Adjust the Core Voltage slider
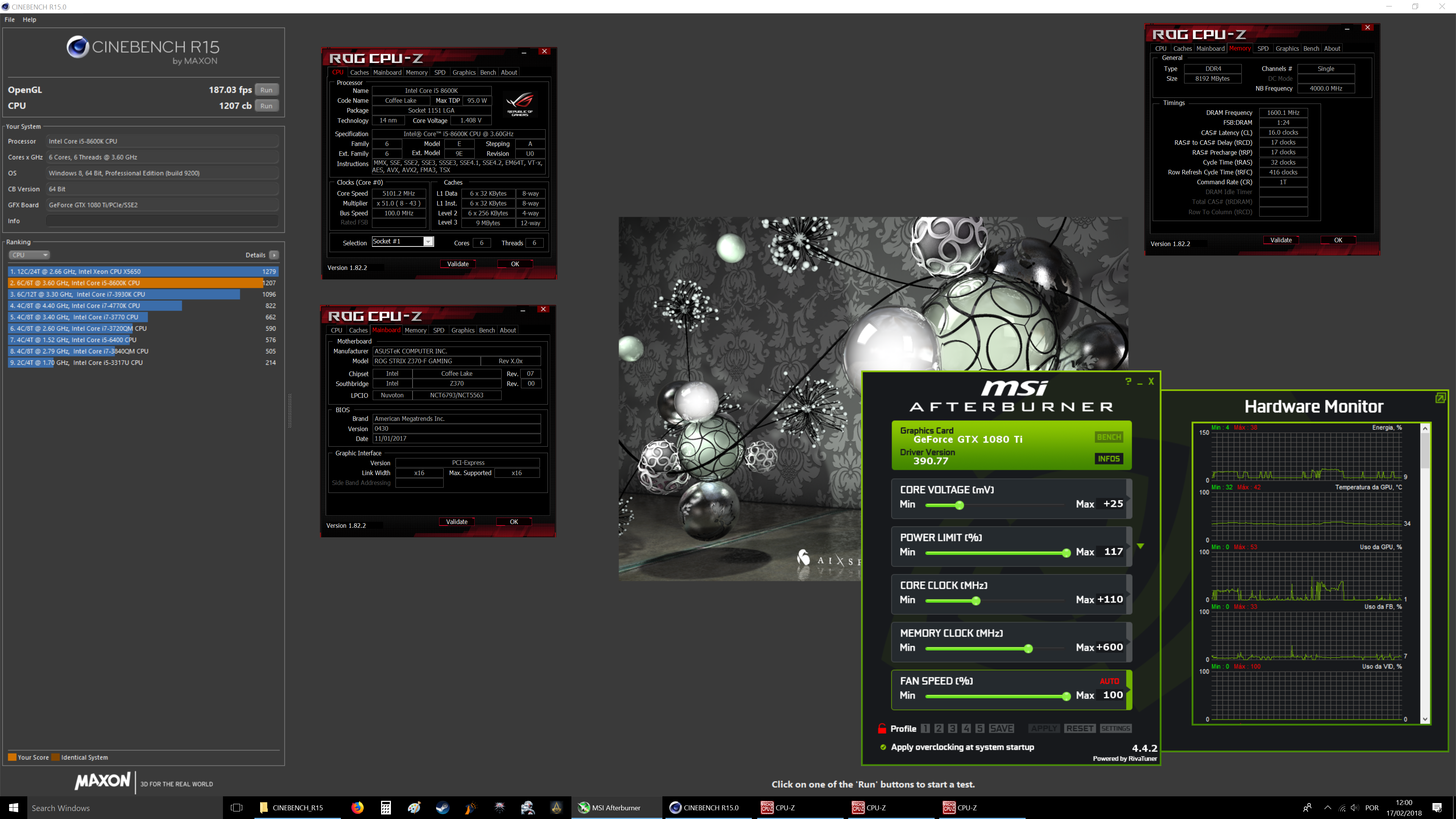1456x819 pixels. point(959,505)
